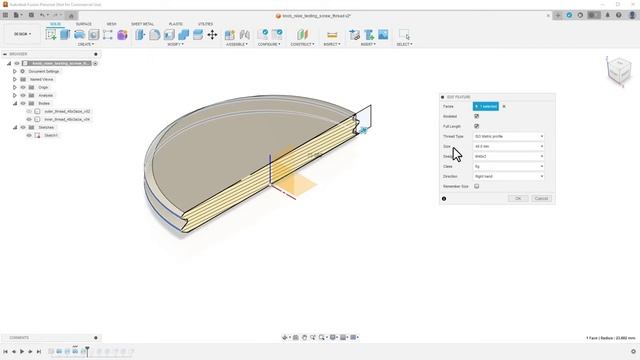This screenshot has width=640, height=360.
Task: Pick the Revolve tool
Action: pyautogui.click(x=79, y=35)
